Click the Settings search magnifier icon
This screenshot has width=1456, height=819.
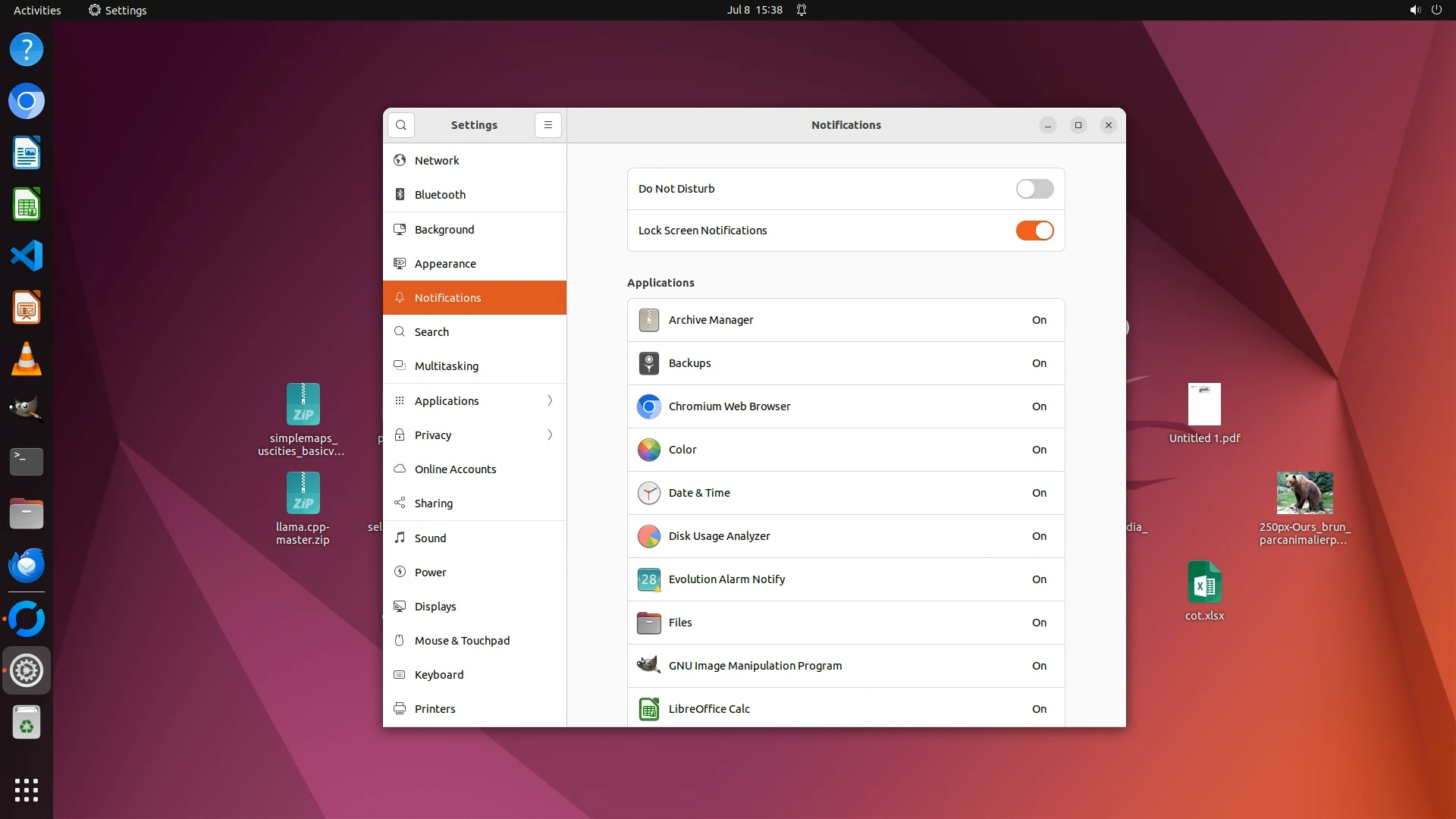401,125
